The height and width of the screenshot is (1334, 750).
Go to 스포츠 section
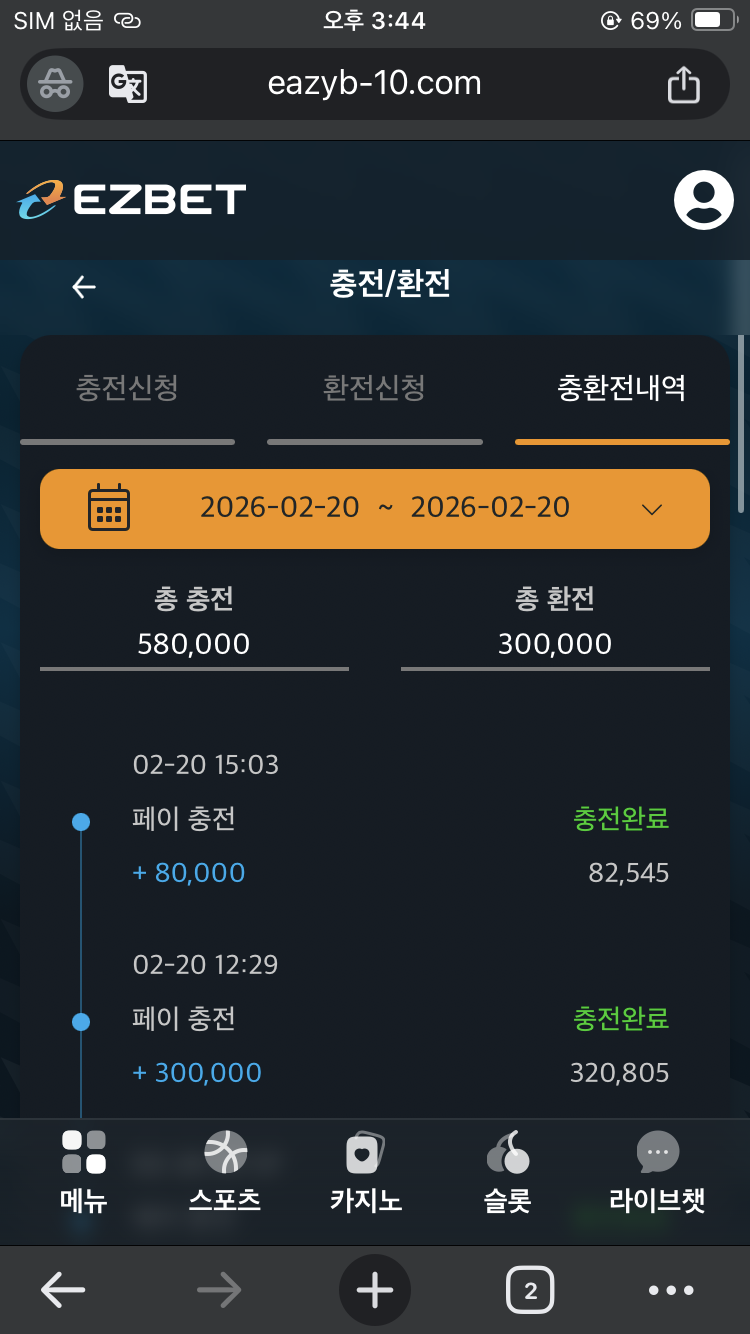click(x=225, y=1172)
